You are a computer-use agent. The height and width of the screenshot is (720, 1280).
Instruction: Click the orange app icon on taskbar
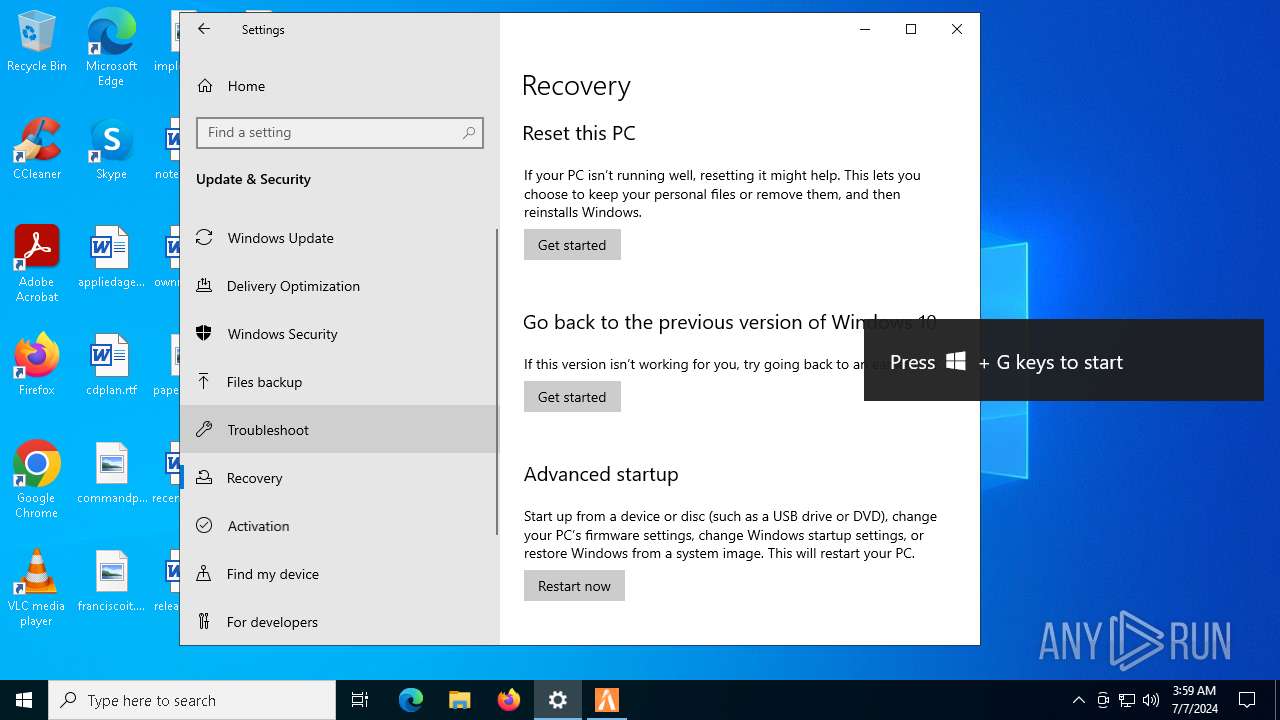(607, 700)
